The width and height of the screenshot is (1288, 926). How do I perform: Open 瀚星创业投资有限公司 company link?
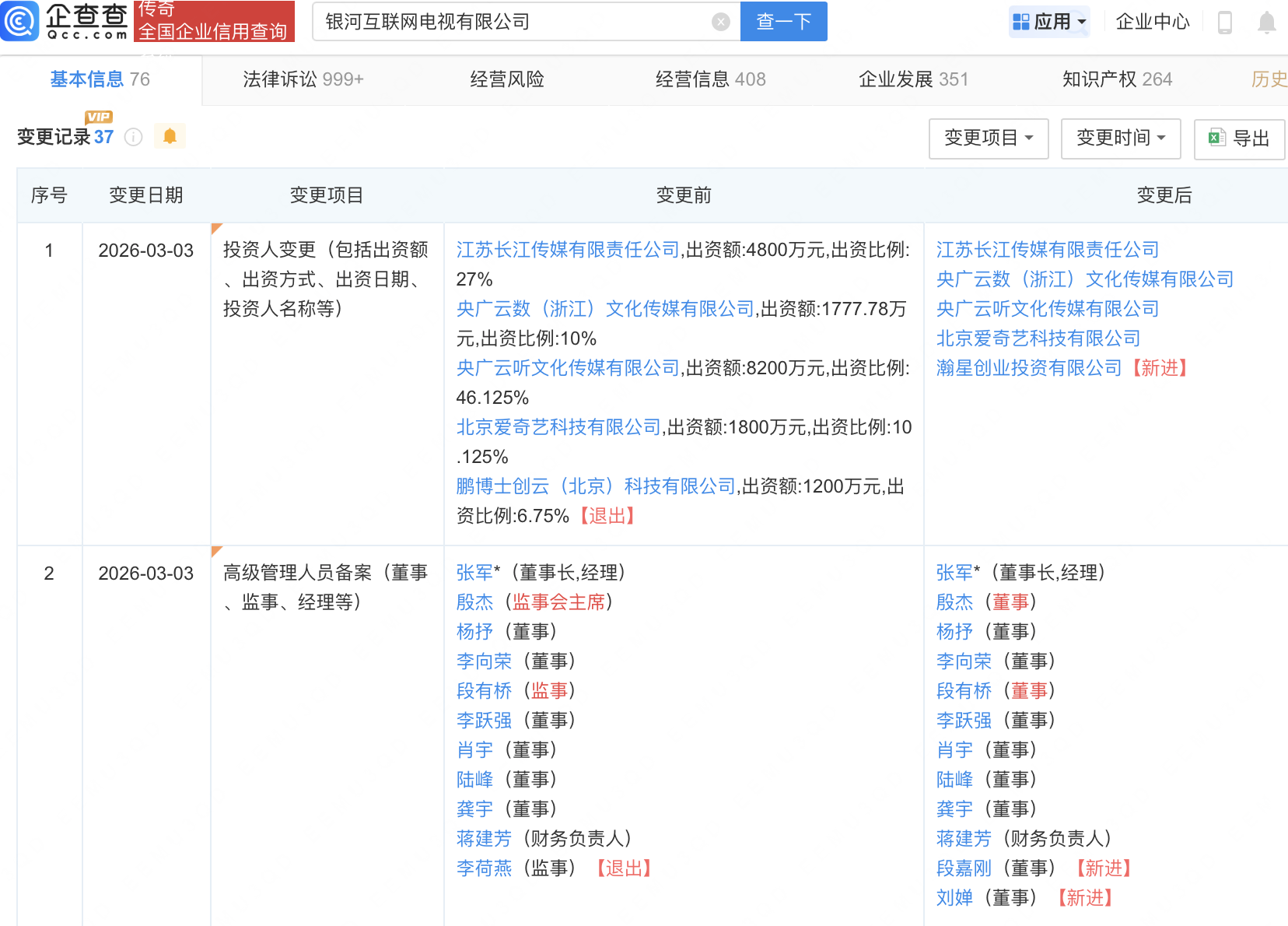coord(1028,368)
